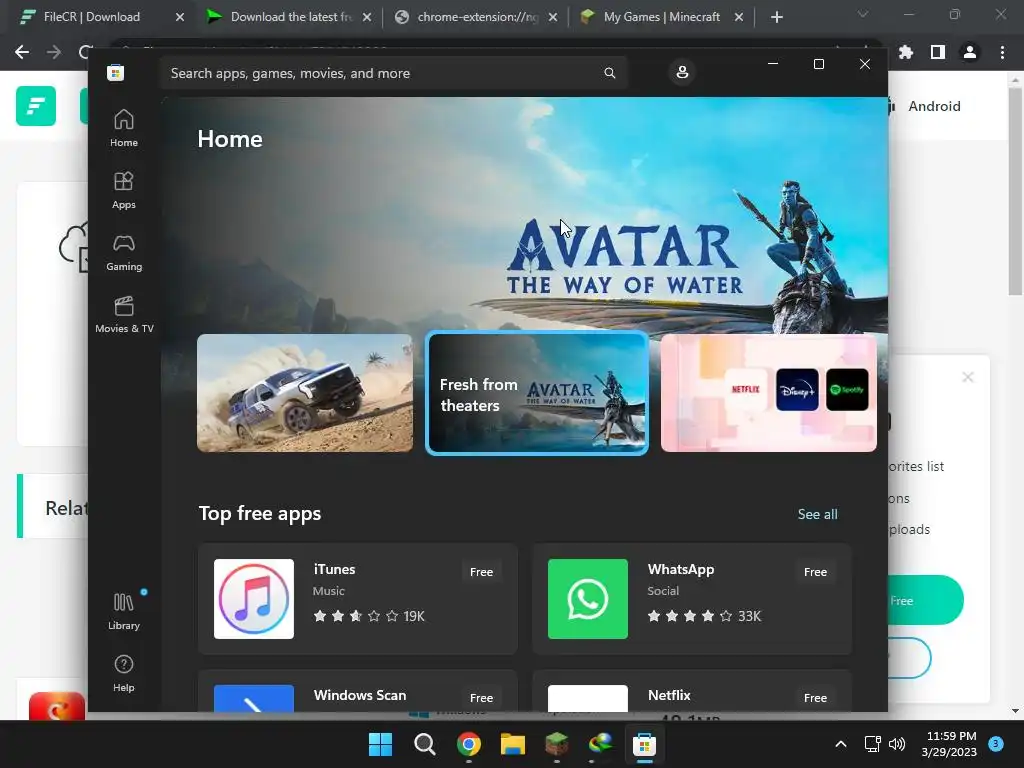Click the network icon in tray
Image resolution: width=1024 pixels, height=768 pixels.
872,744
